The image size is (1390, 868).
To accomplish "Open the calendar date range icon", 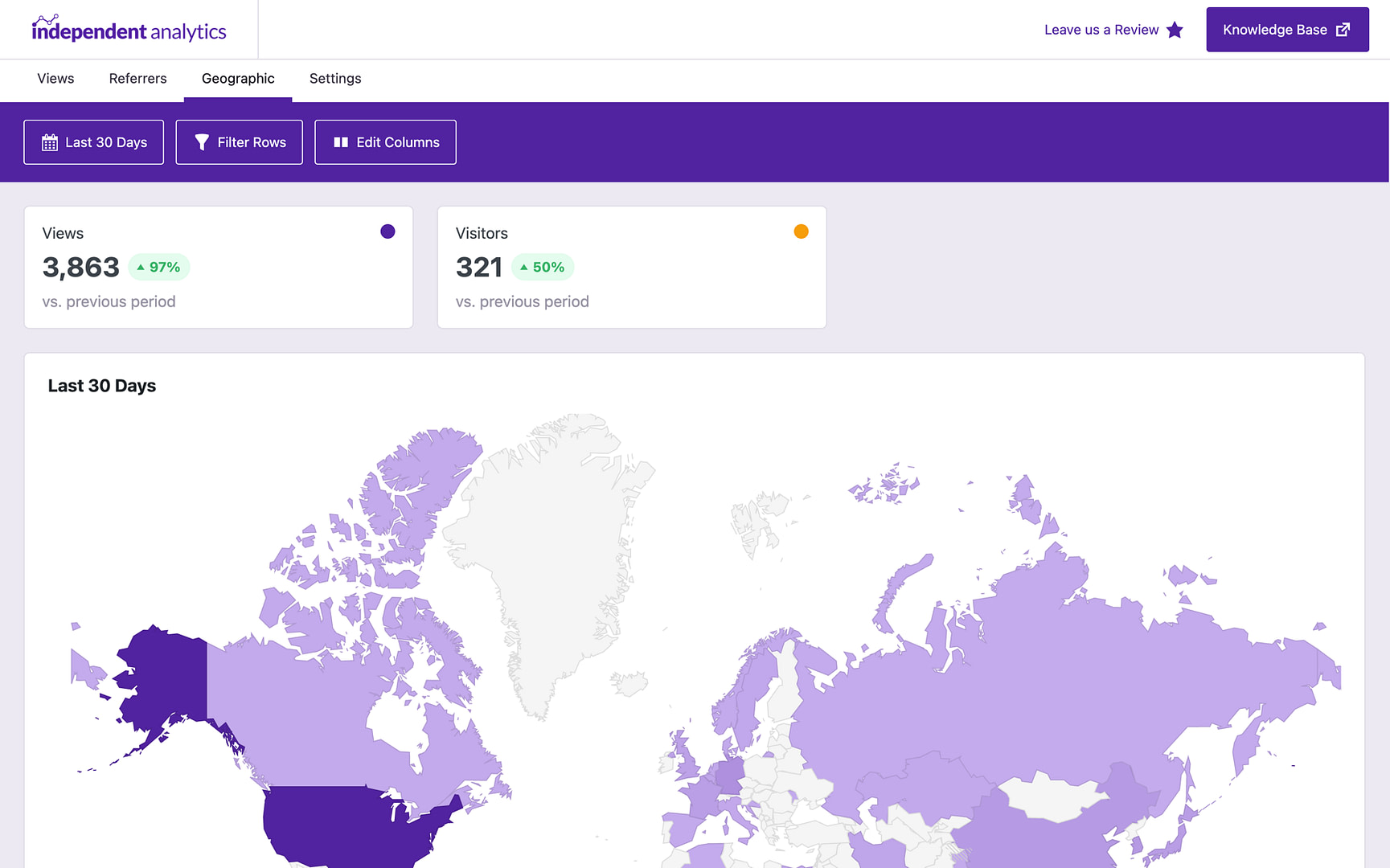I will (49, 141).
